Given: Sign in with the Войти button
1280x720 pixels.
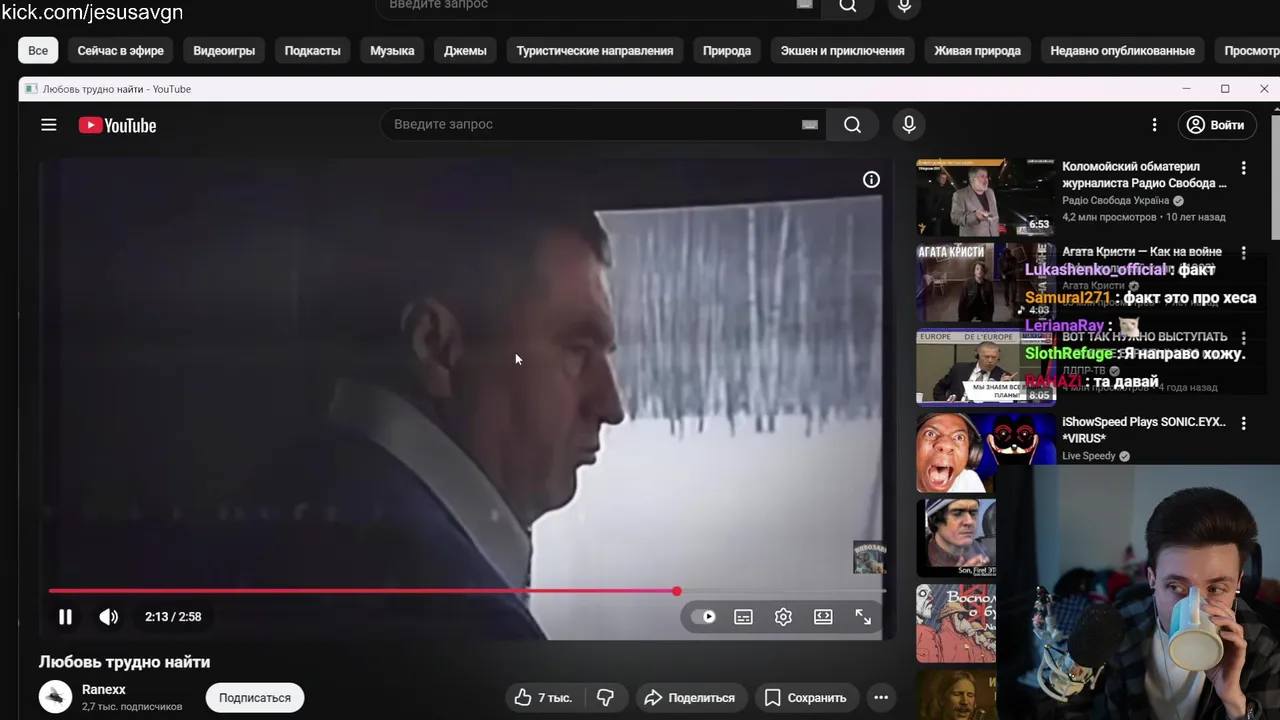Looking at the screenshot, I should tap(1215, 125).
